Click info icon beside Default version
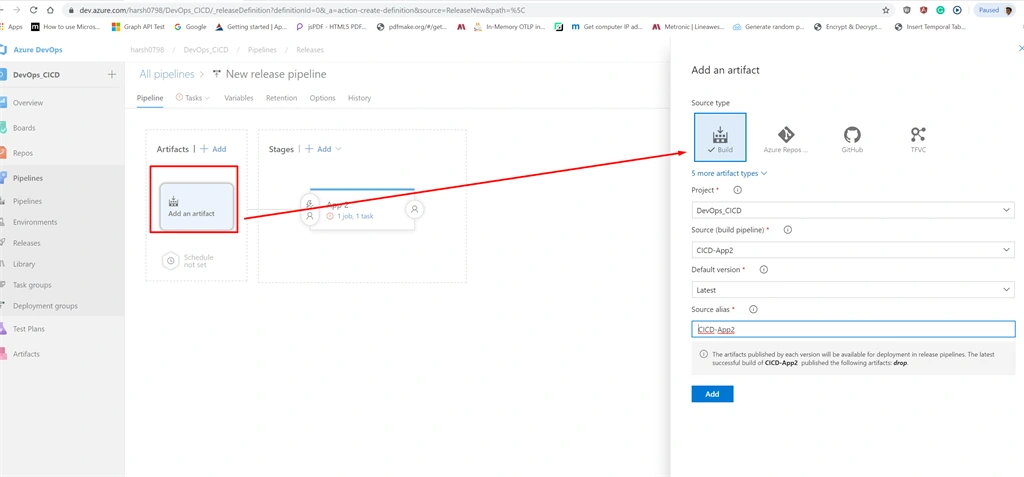 [x=763, y=269]
